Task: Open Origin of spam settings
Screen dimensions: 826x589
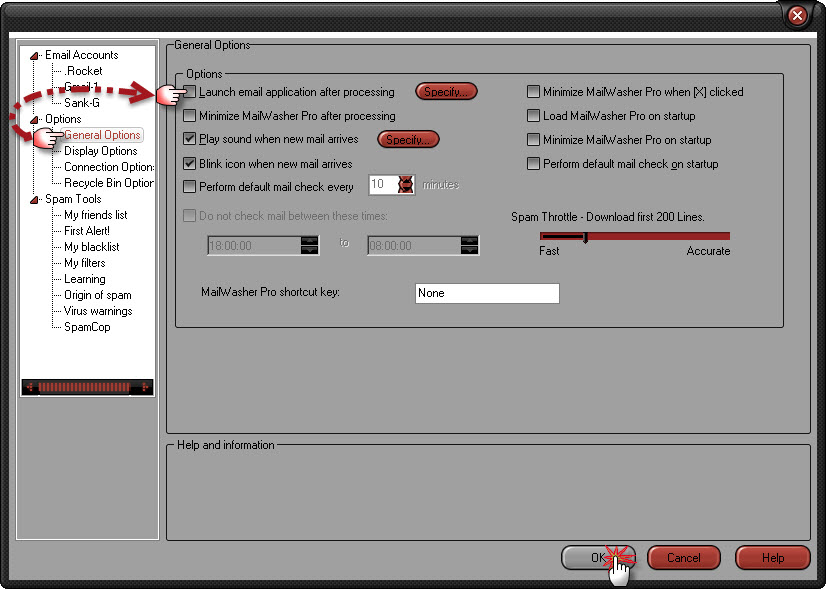Action: [x=98, y=295]
